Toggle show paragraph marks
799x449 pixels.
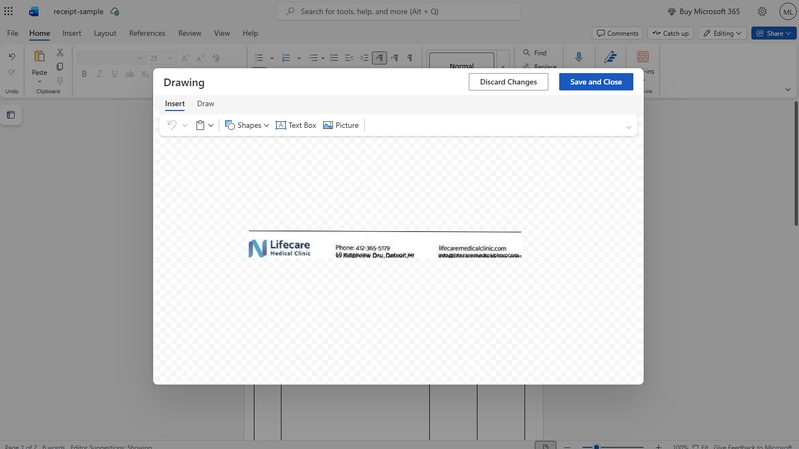(x=410, y=58)
